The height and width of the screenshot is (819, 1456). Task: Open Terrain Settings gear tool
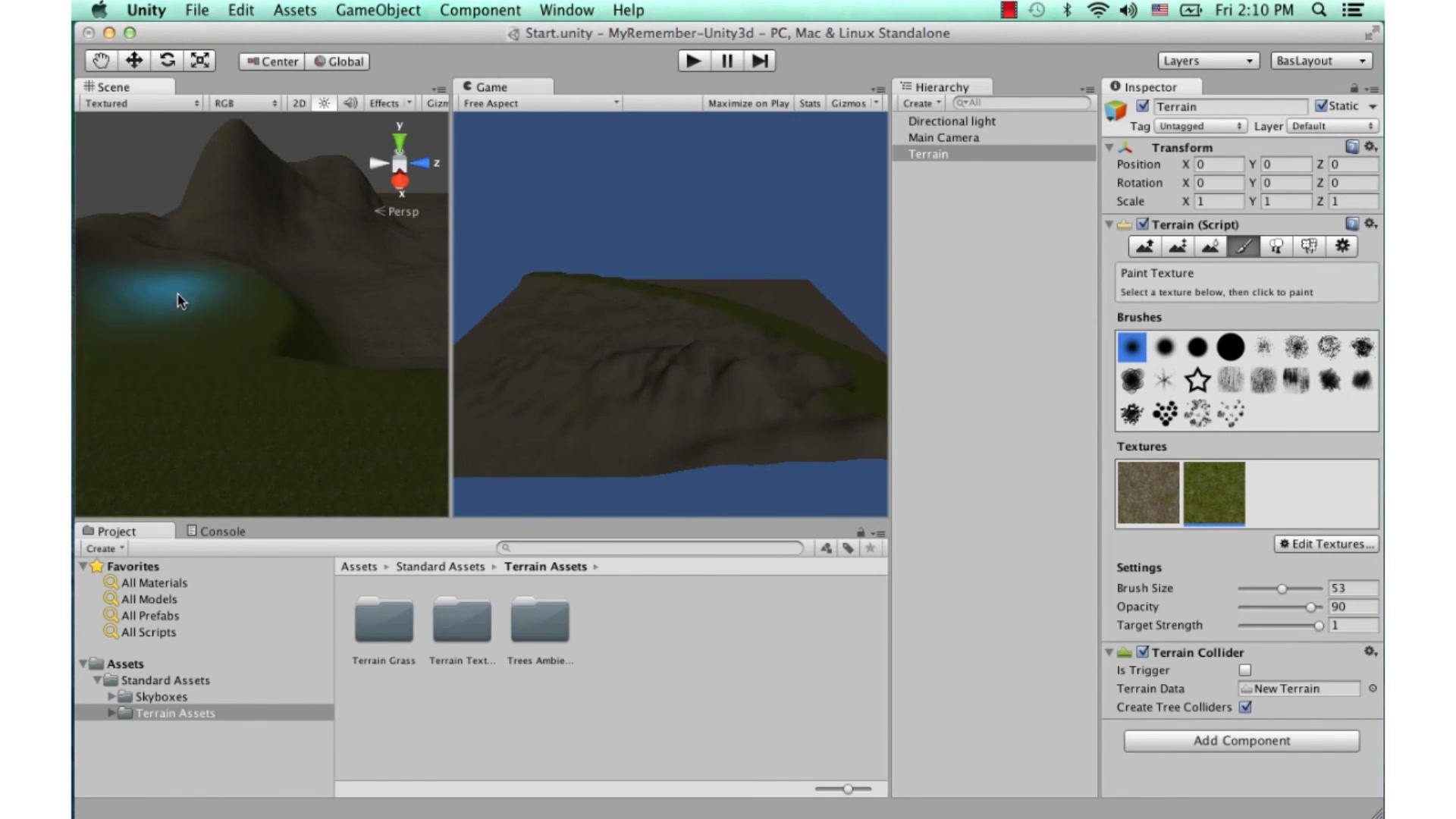pos(1342,246)
